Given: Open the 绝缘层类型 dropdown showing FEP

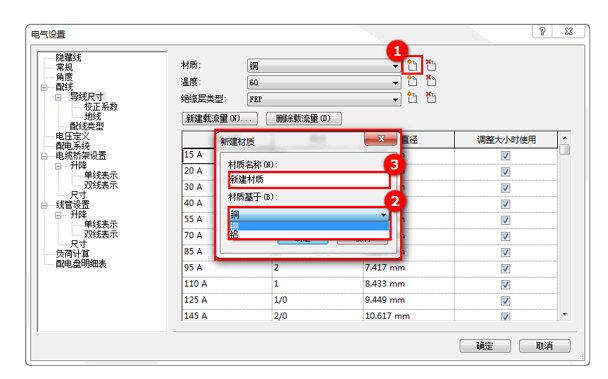Looking at the screenshot, I should pos(324,99).
